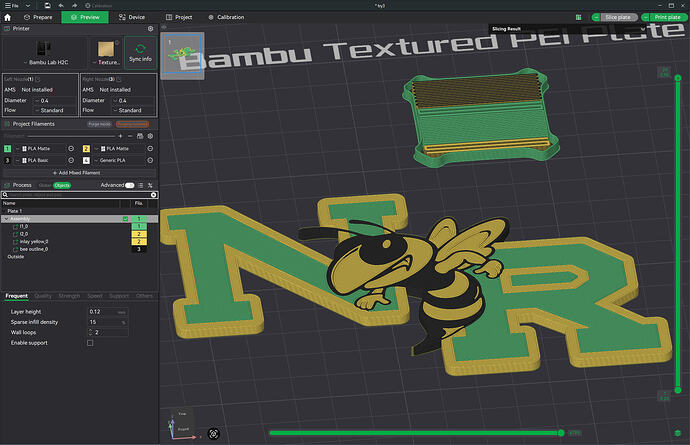Viewport: 690px width, 445px height.
Task: Collapse the sidebar with the arrow icon
Action: tap(164, 27)
